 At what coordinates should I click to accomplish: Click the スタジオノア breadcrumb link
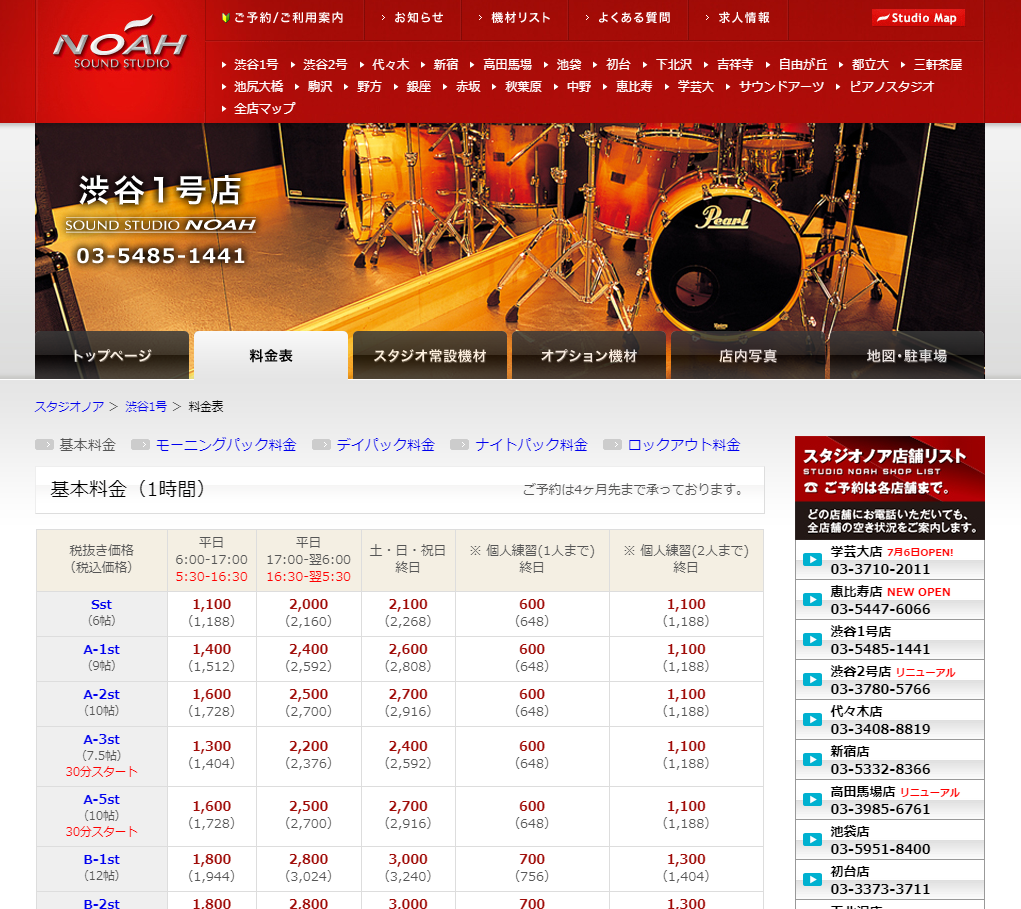pyautogui.click(x=69, y=407)
